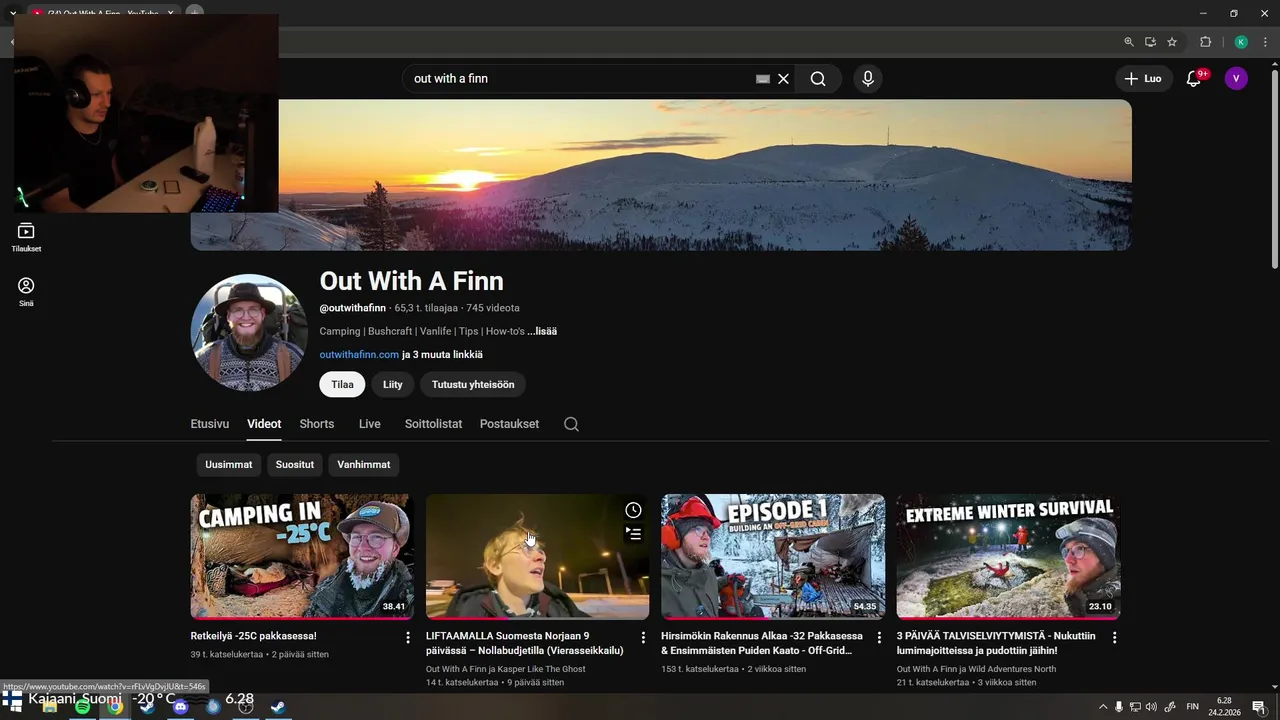Open the purple V account avatar menu
Viewport: 1280px width, 720px height.
[x=1236, y=79]
